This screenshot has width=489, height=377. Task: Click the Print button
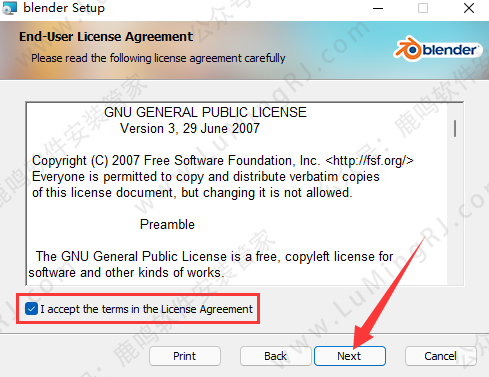point(185,356)
